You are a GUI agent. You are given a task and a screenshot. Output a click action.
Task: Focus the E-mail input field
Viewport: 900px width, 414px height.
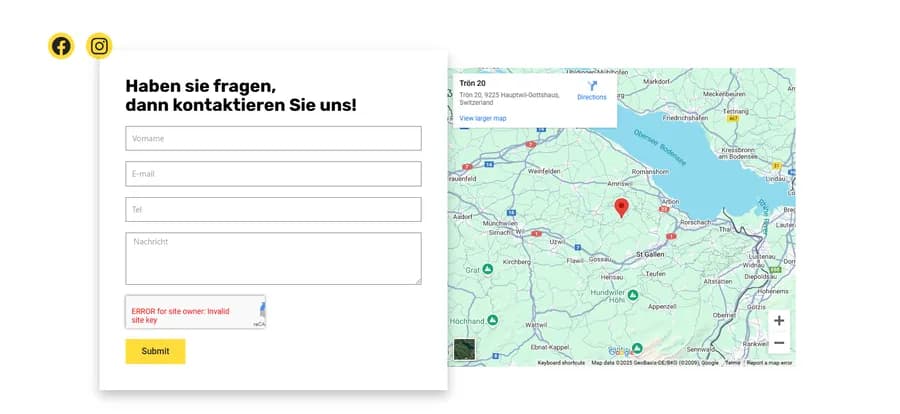tap(273, 174)
